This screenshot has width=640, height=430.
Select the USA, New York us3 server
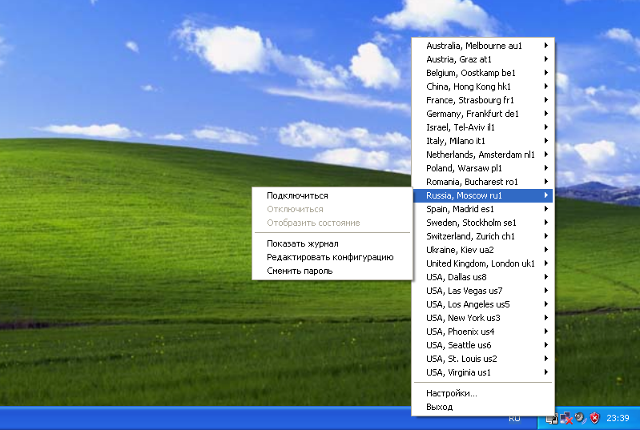[483, 318]
